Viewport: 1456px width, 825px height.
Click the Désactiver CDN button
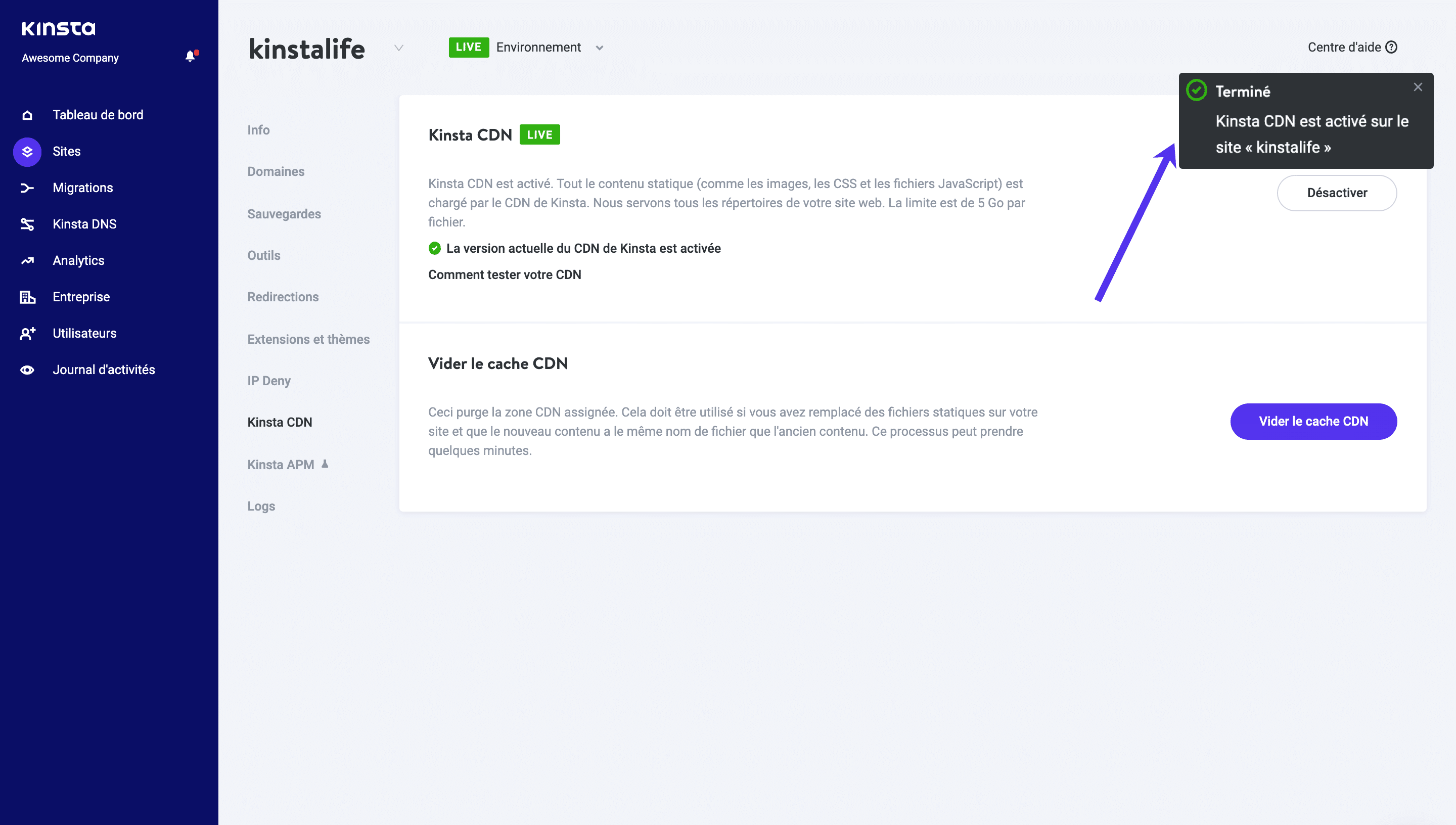click(1337, 192)
